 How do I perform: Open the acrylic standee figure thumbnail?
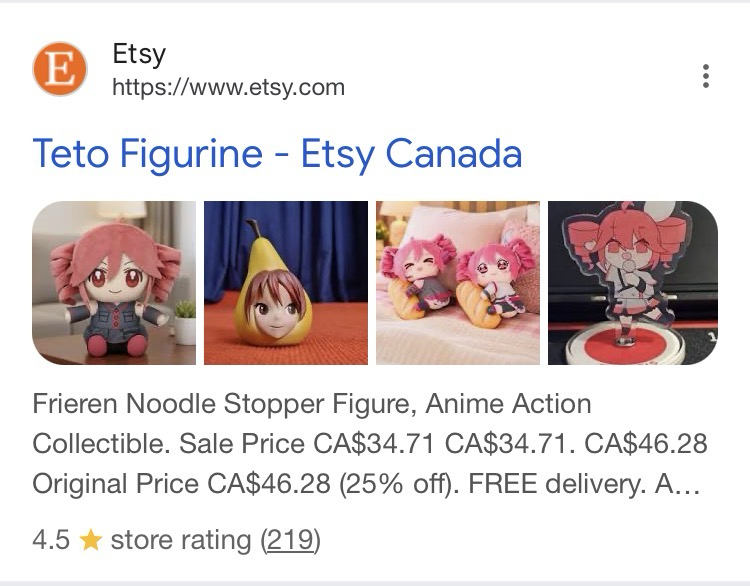click(632, 283)
